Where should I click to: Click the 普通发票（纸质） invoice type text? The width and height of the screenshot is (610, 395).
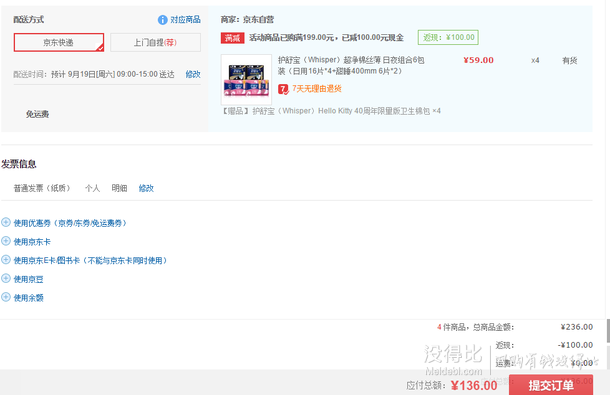pos(42,188)
